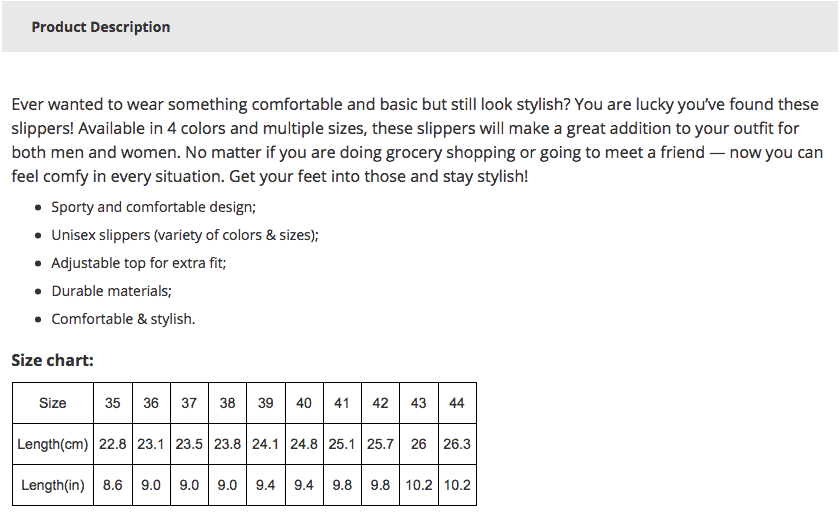Click the 26.3 cm length cell
Viewport: 840px width, 517px height.
[457, 444]
